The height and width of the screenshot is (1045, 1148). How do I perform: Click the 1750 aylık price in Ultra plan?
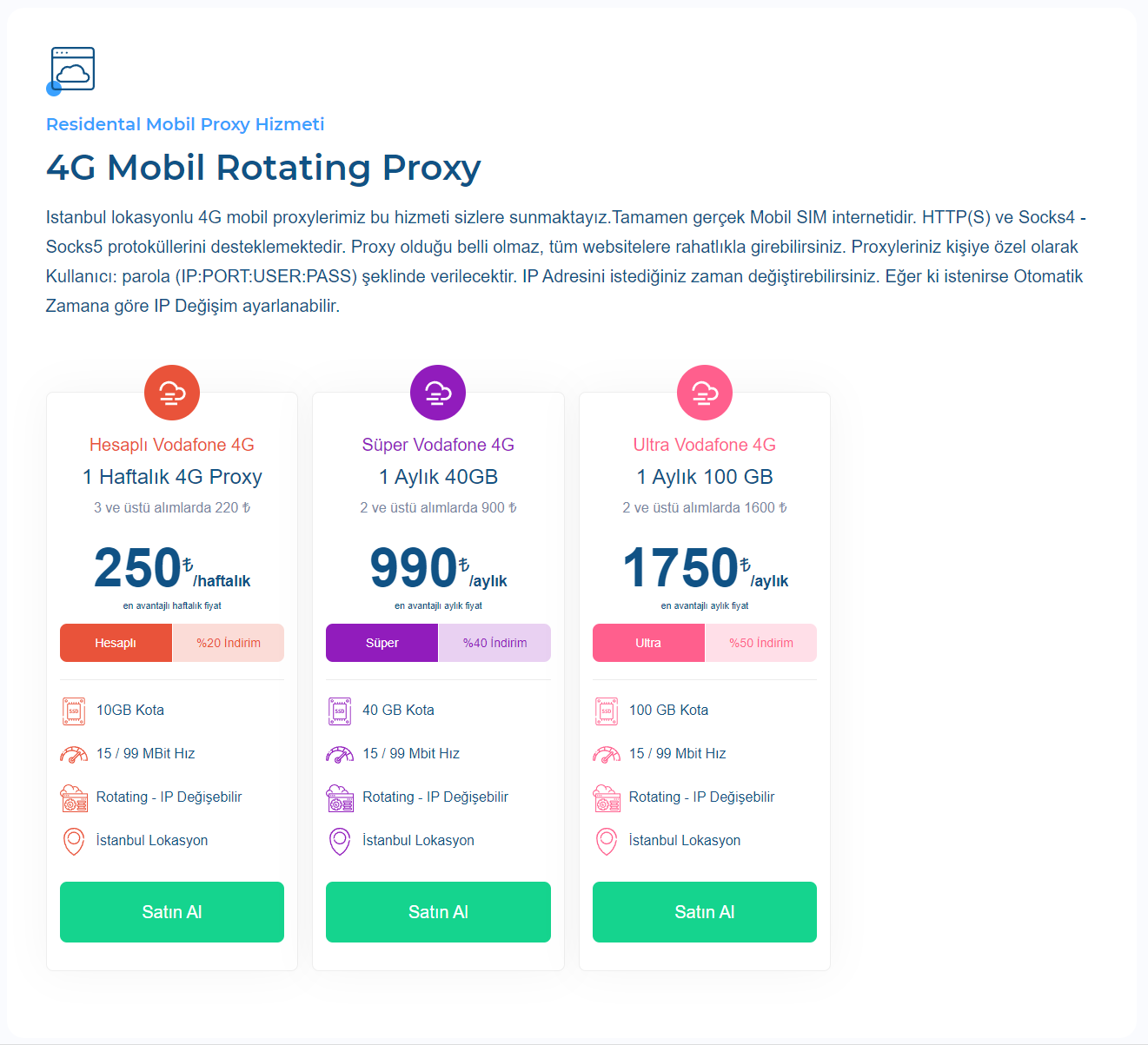(705, 568)
